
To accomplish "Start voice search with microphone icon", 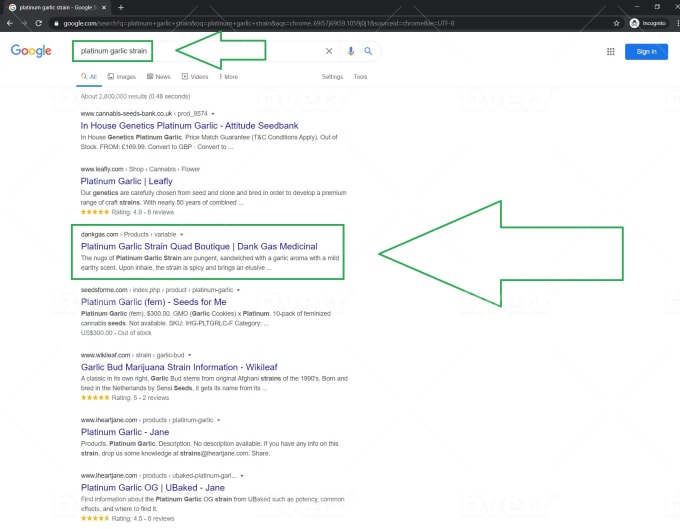I will tap(351, 51).
